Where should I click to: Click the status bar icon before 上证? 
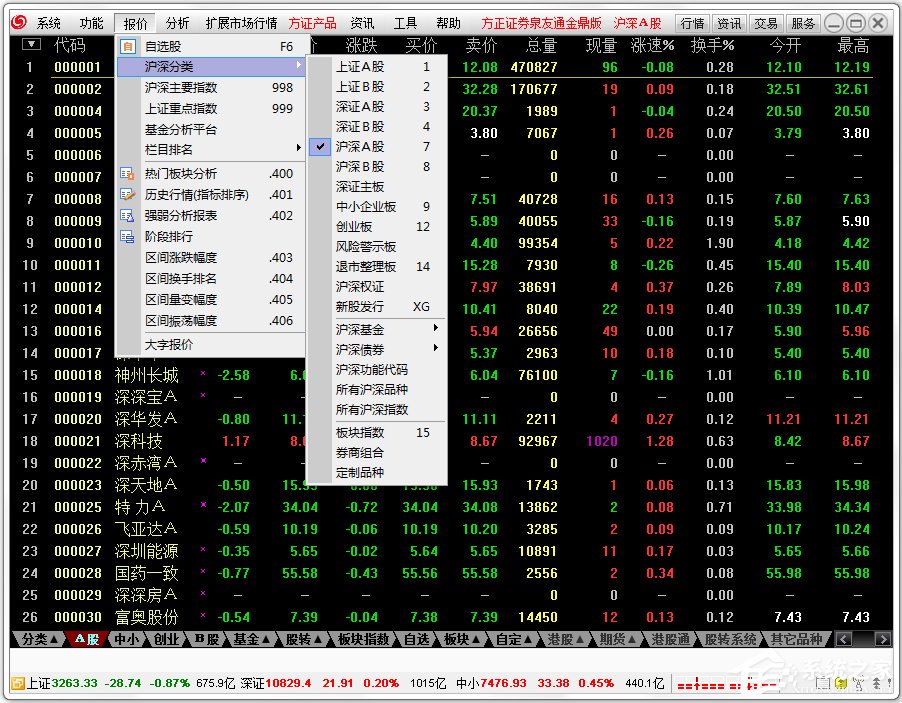pos(18,683)
